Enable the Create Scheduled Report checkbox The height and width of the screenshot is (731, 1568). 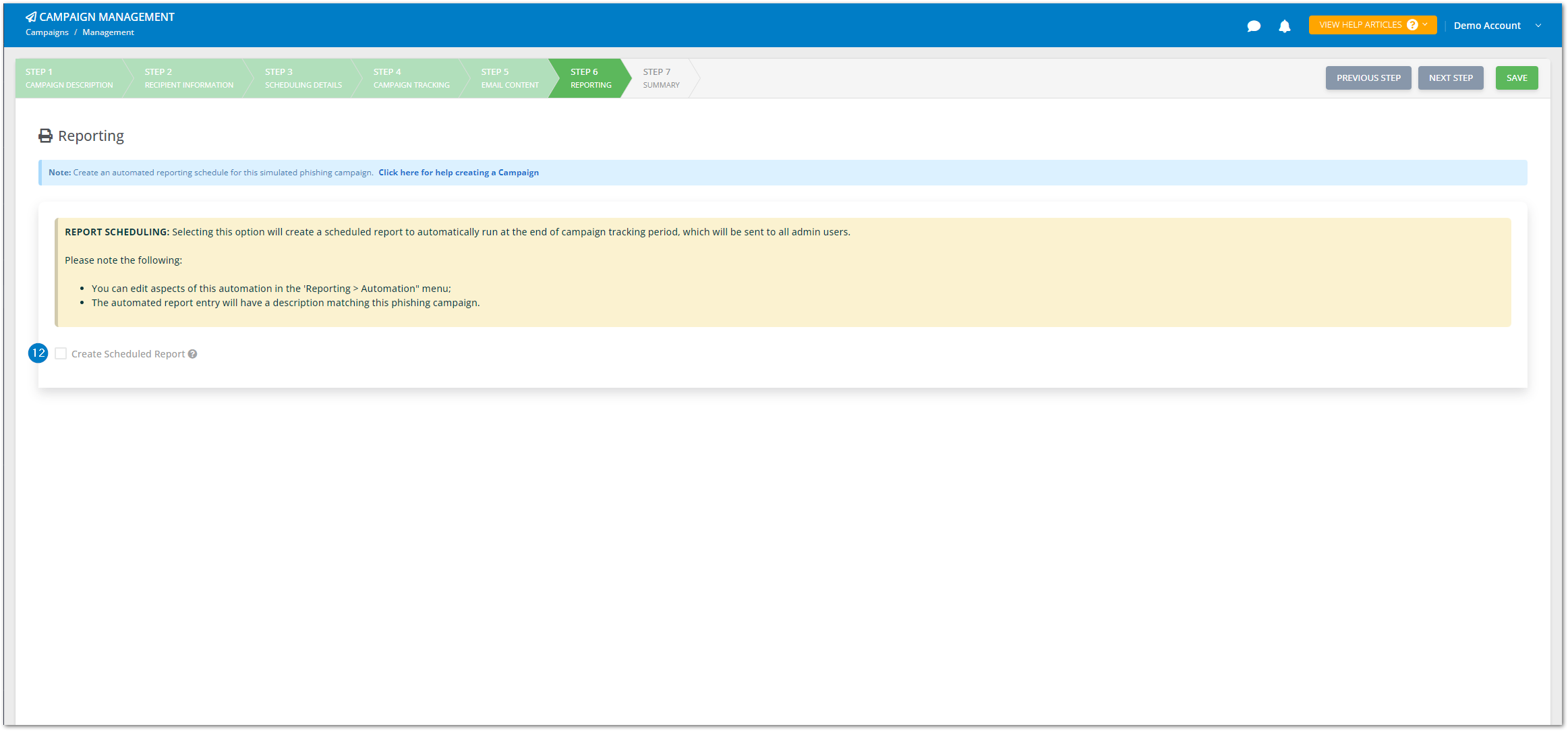tap(61, 353)
